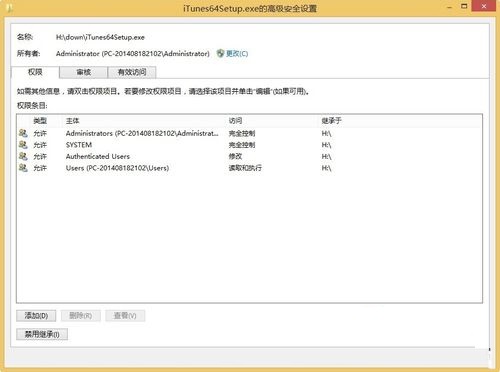Click 完全控制 access in Administrators row

[242, 133]
